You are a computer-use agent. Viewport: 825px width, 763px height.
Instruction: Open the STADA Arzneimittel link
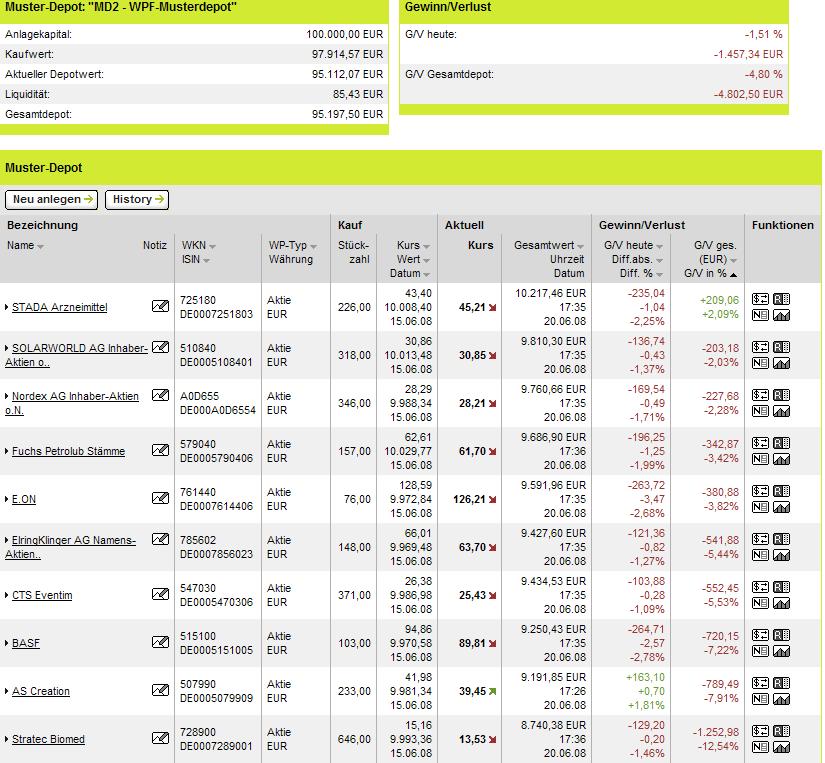[x=59, y=307]
